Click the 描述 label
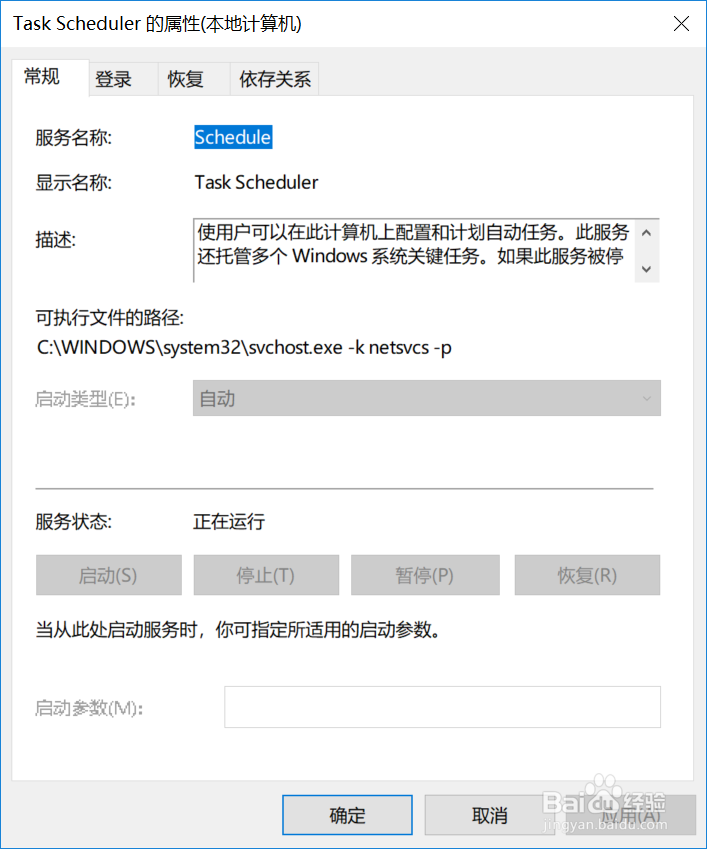Image resolution: width=707 pixels, height=849 pixels. [56, 239]
